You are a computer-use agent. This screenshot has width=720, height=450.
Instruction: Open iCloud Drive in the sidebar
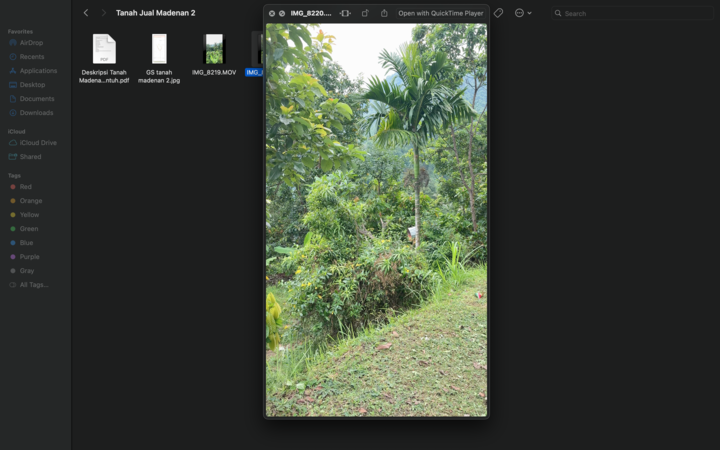click(38, 143)
